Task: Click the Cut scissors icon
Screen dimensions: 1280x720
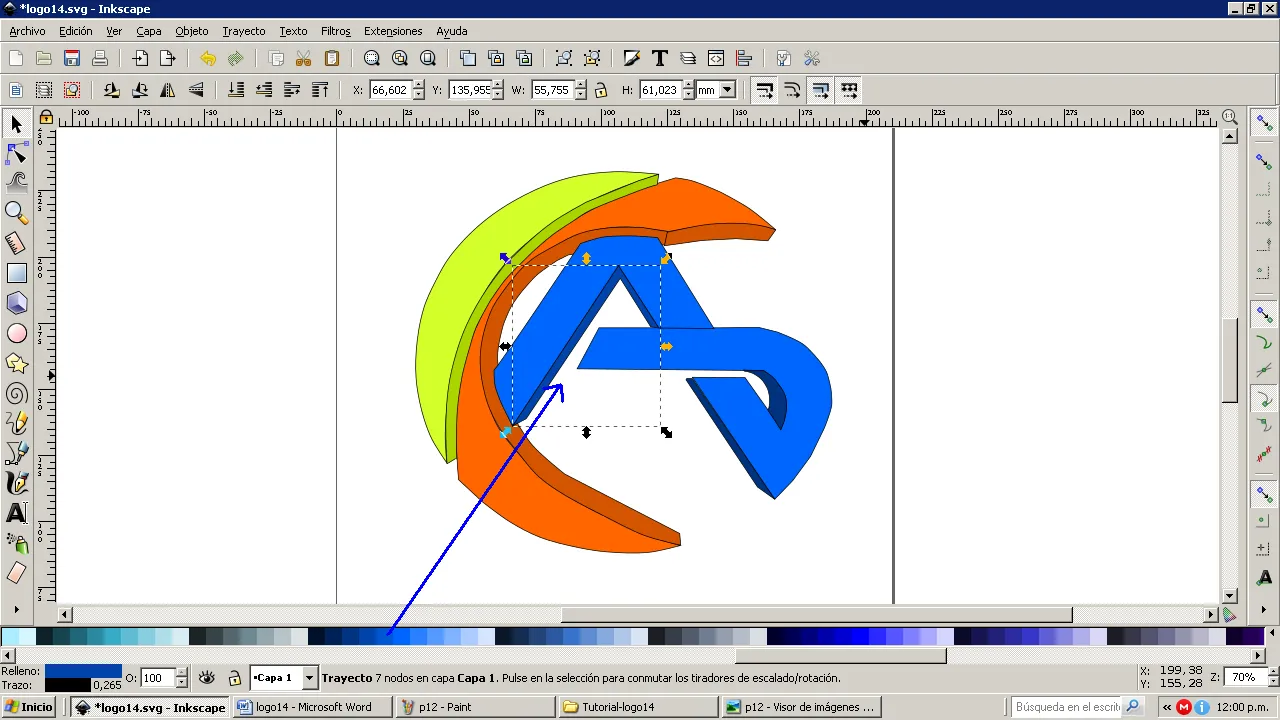Action: tap(304, 59)
